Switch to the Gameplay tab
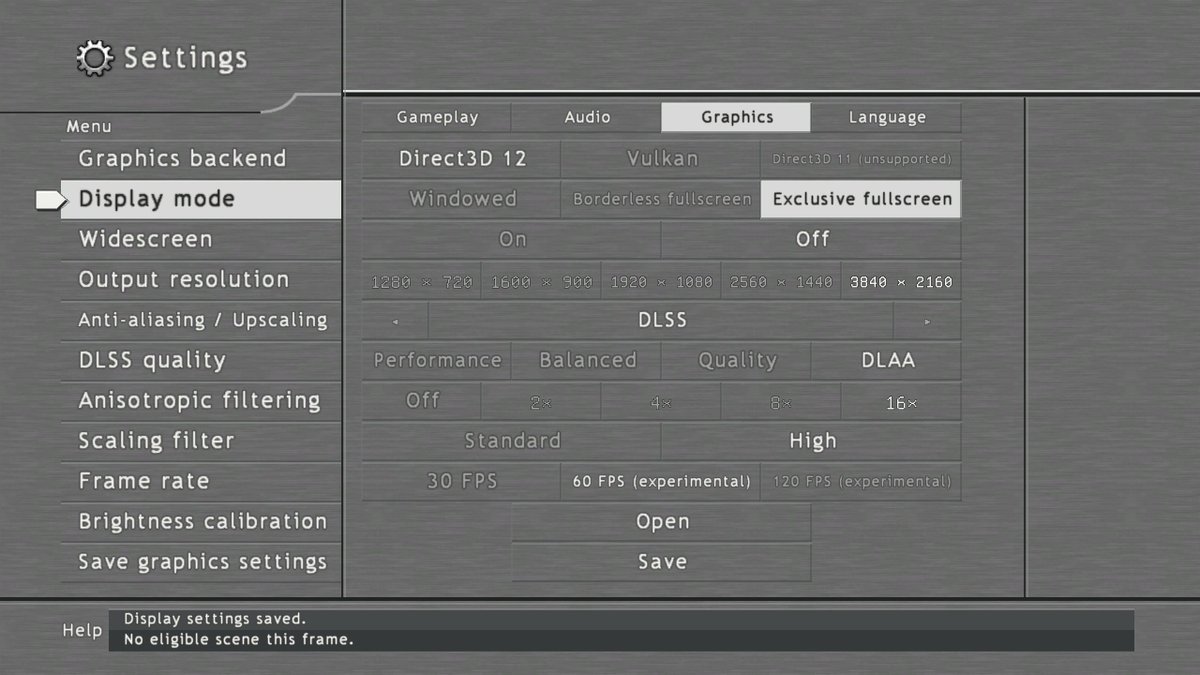Screen dimensions: 1200x675 click(437, 117)
